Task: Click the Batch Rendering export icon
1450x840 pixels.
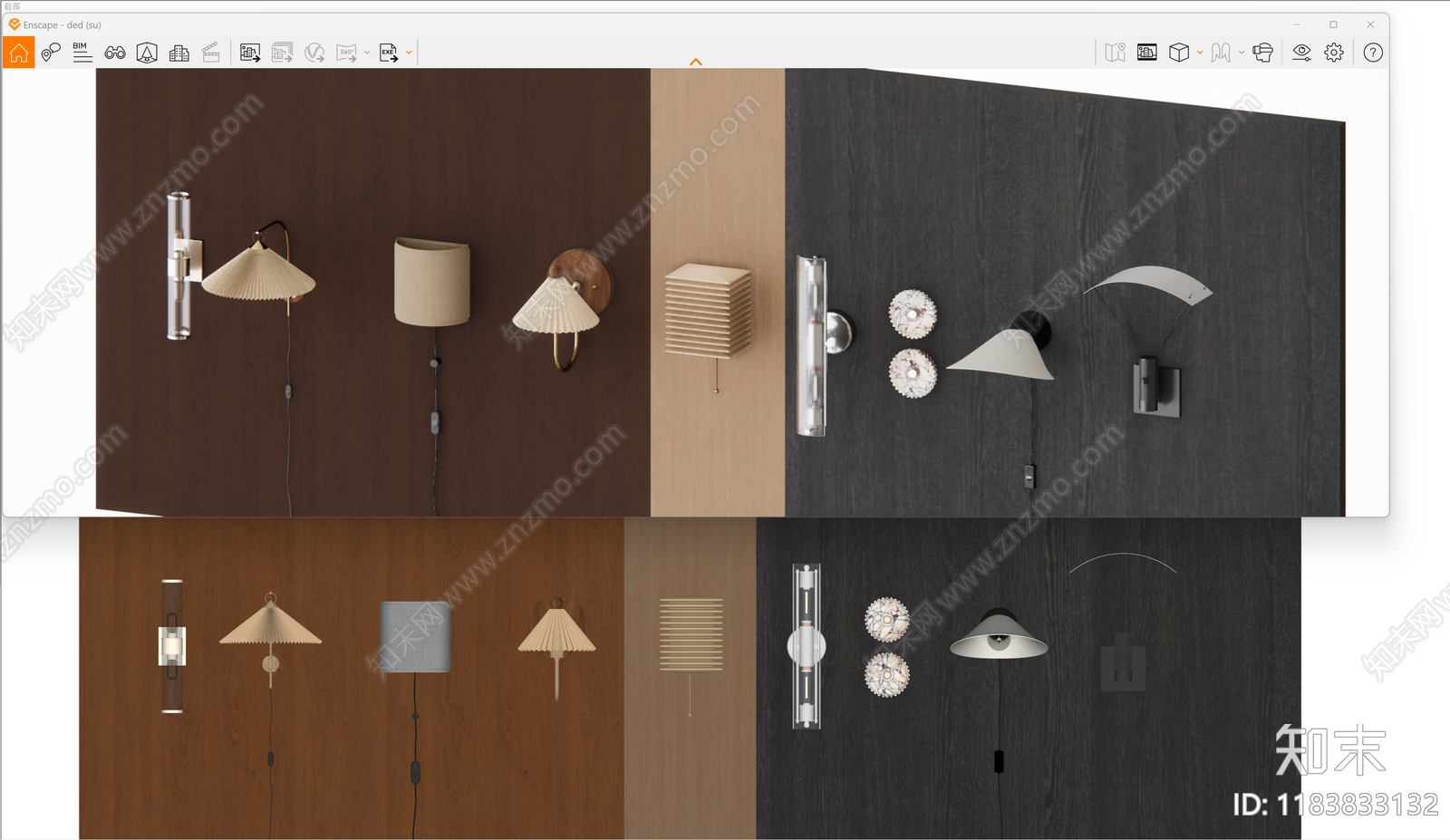Action: tap(282, 53)
